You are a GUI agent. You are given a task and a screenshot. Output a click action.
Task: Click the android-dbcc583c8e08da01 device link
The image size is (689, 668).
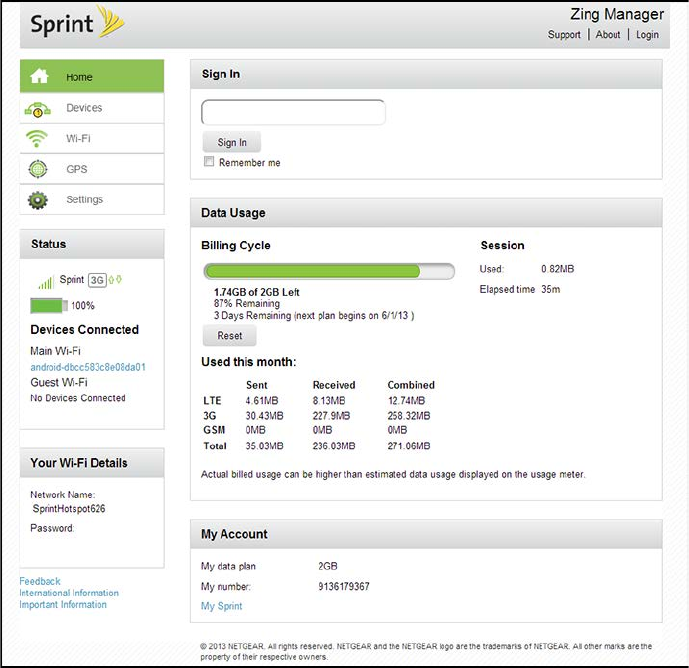[x=88, y=367]
